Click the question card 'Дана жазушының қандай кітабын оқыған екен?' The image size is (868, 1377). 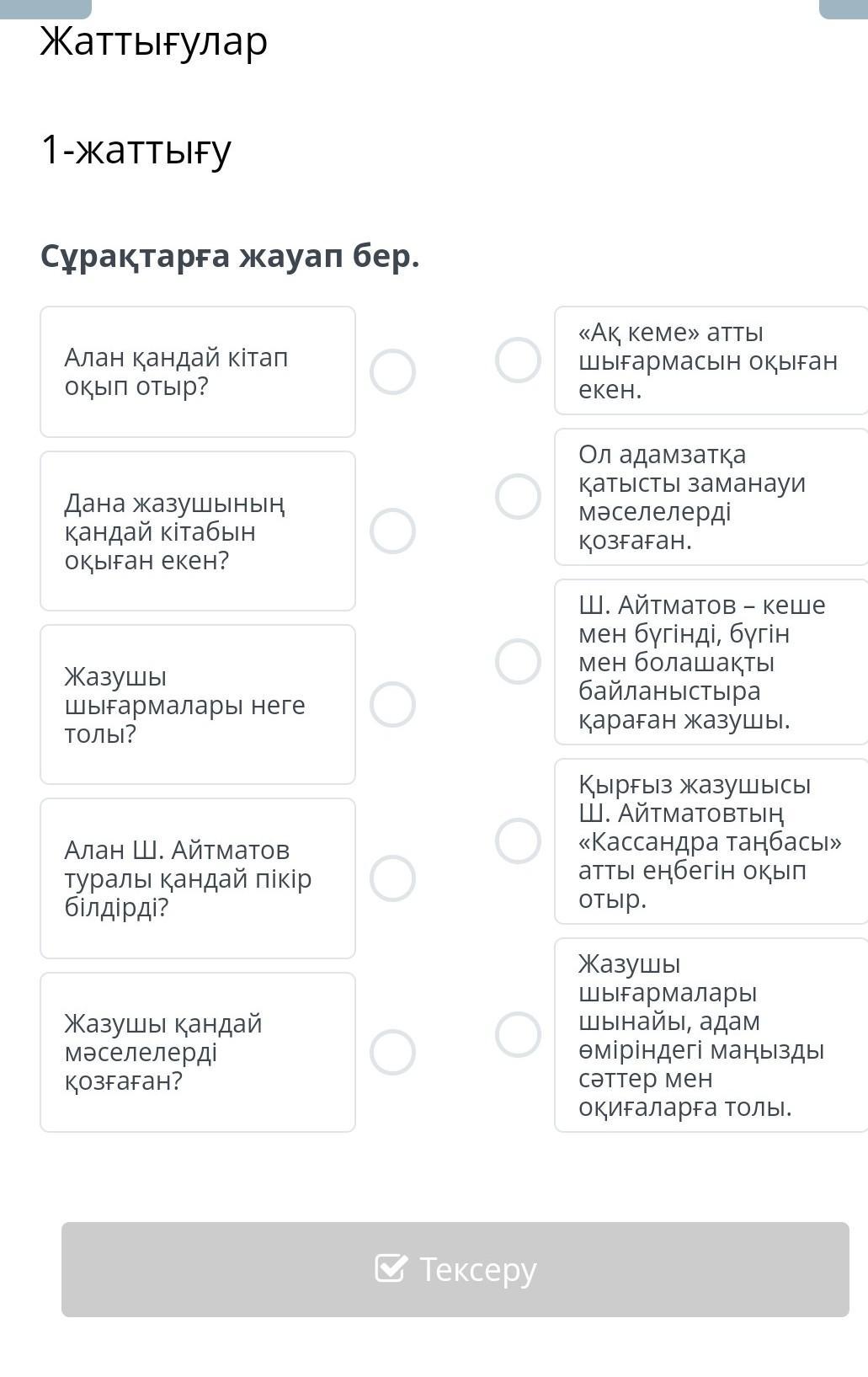(198, 531)
